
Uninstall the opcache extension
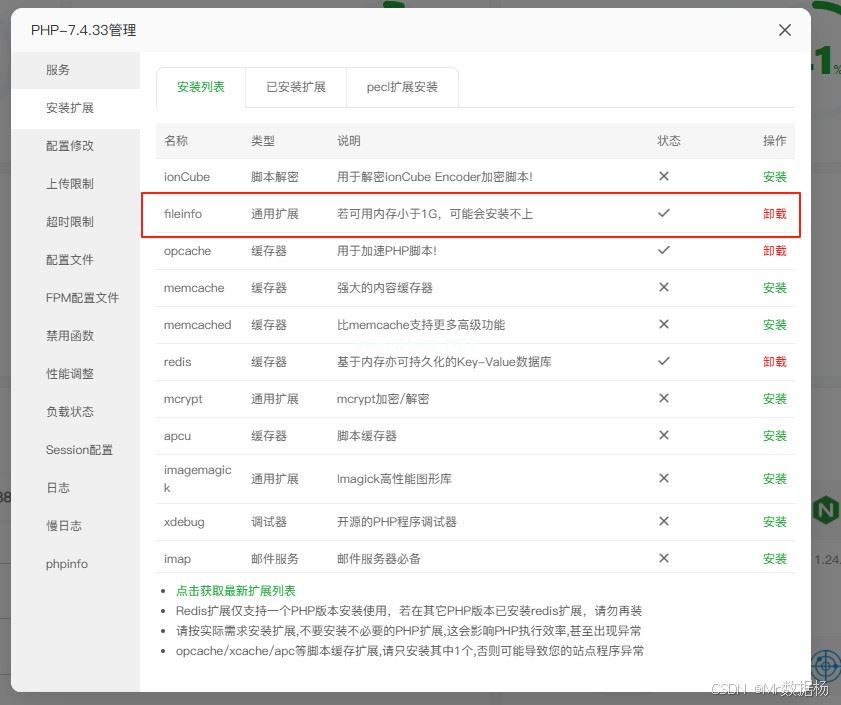coord(774,251)
